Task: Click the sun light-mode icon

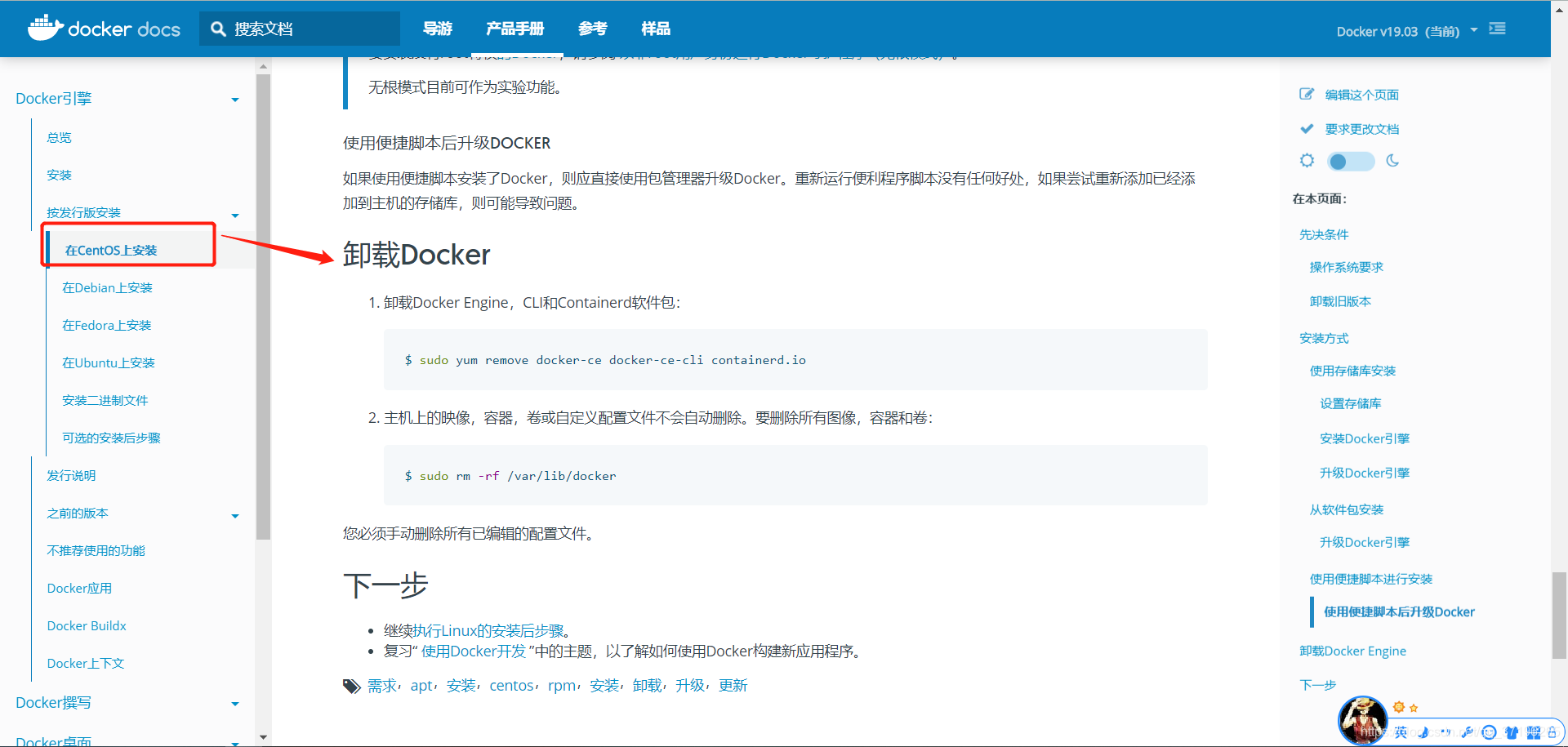Action: (x=1307, y=160)
